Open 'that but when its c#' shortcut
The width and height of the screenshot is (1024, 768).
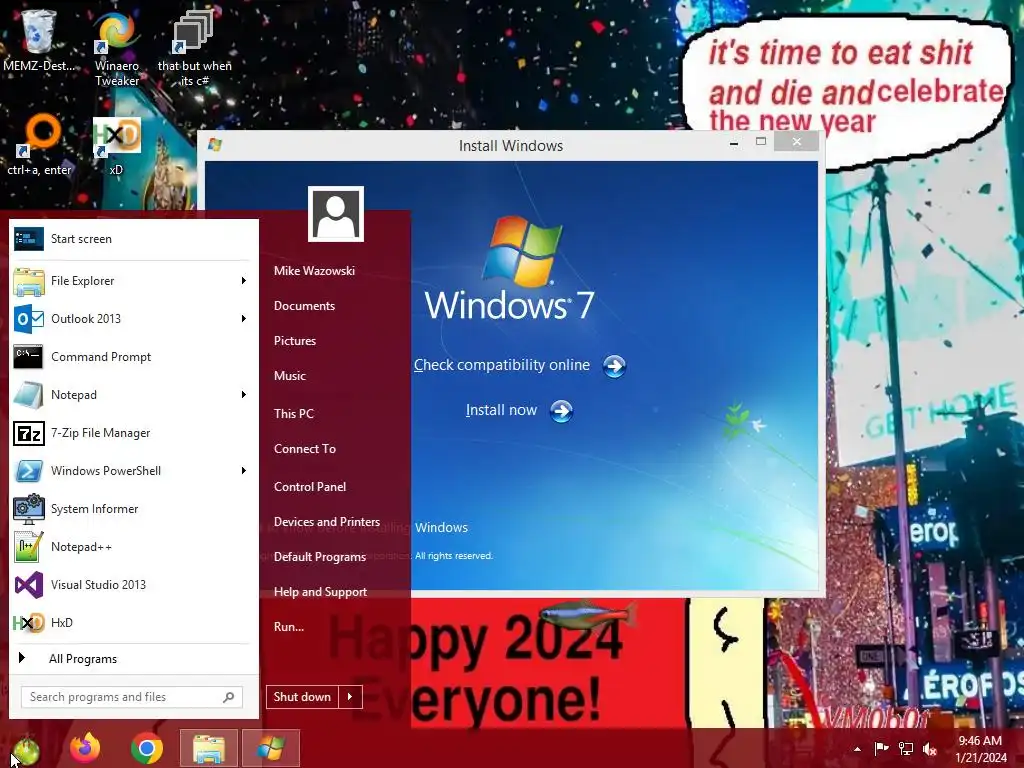(195, 47)
